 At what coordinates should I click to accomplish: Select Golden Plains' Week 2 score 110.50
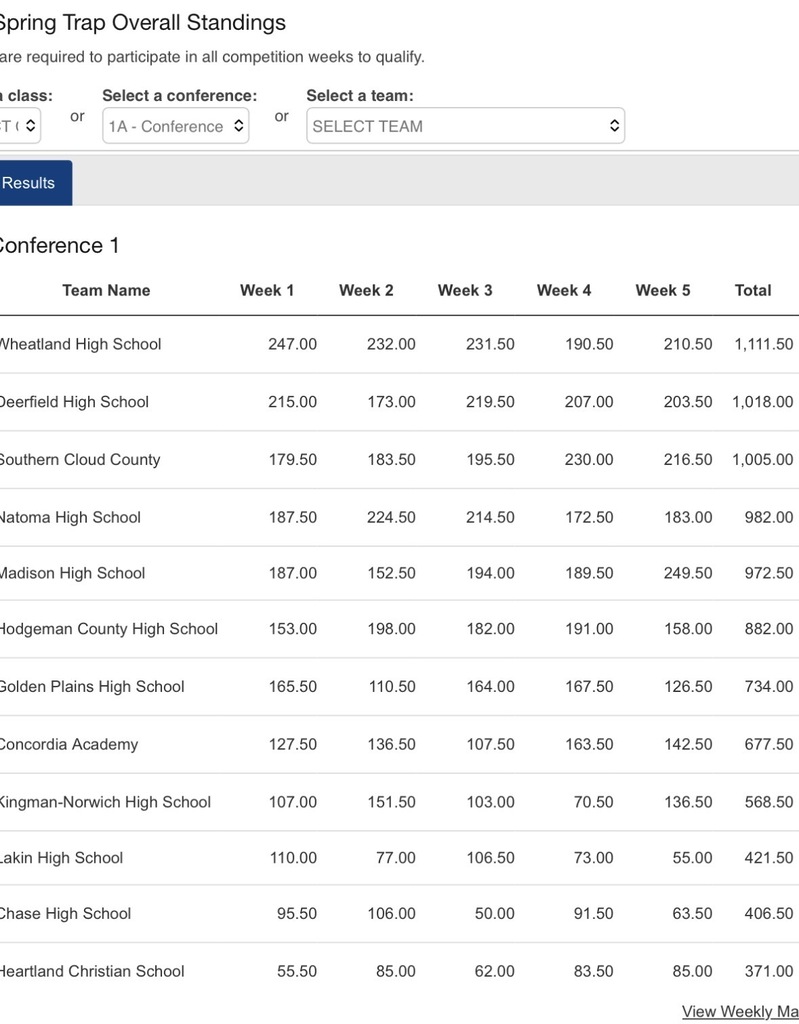(x=392, y=686)
